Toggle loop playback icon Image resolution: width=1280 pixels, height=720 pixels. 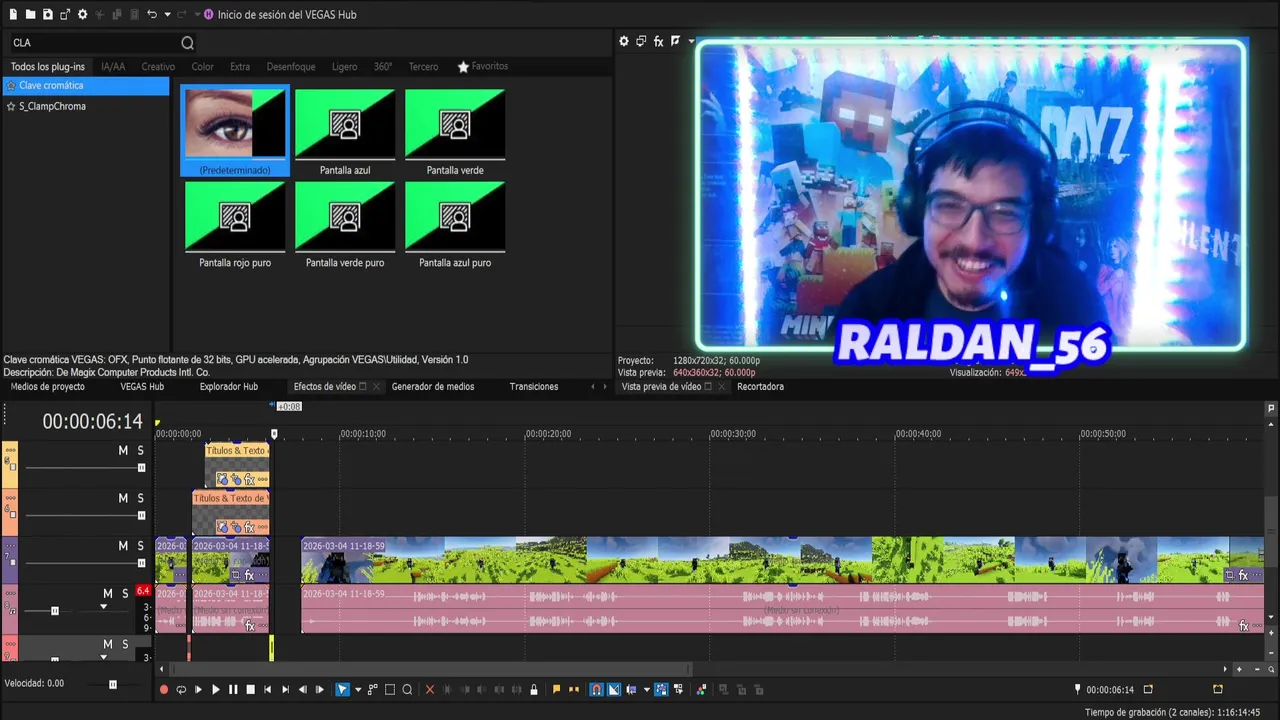[181, 690]
